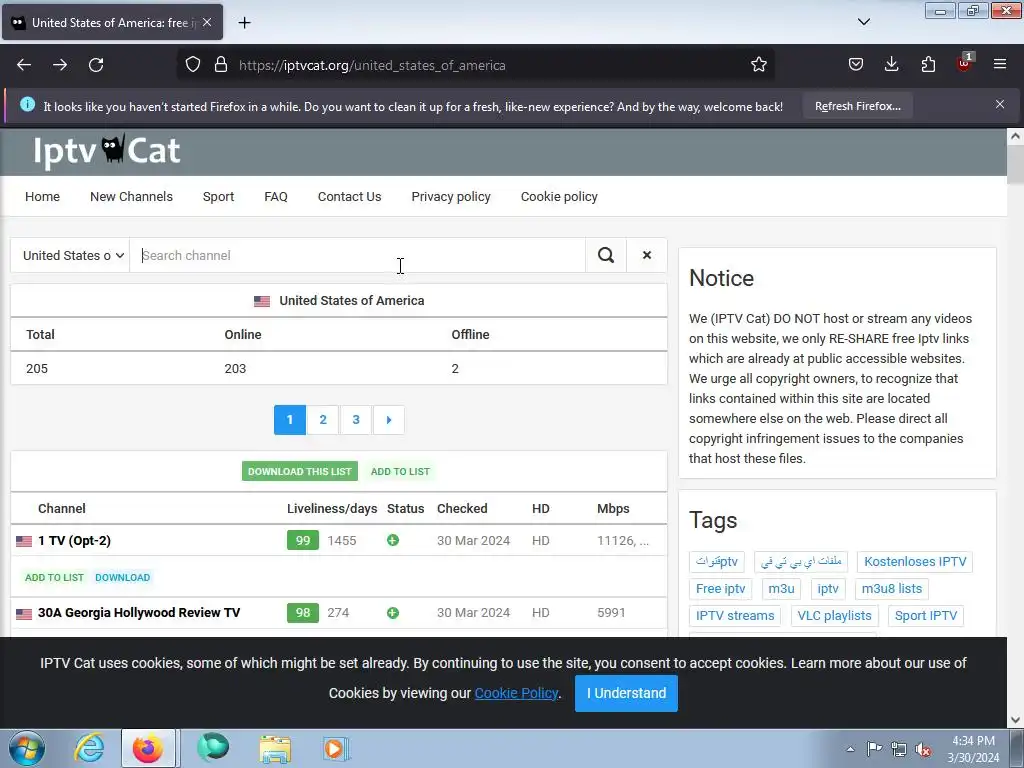Click the muted volume tray icon
Image resolution: width=1024 pixels, height=768 pixels.
tap(923, 750)
